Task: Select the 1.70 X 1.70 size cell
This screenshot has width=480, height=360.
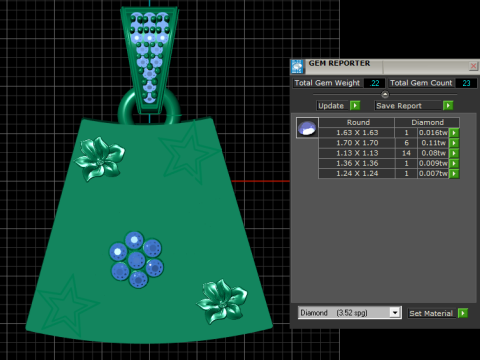Action: point(357,143)
